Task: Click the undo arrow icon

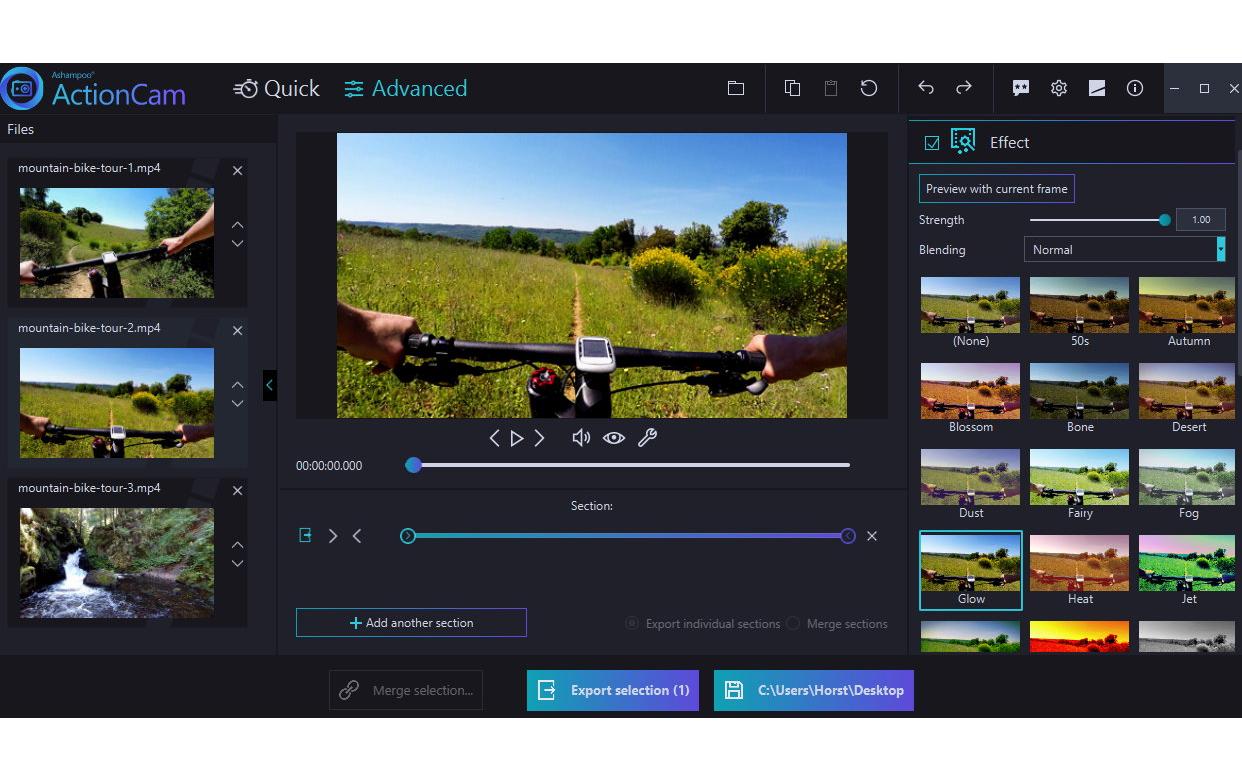Action: coord(926,88)
